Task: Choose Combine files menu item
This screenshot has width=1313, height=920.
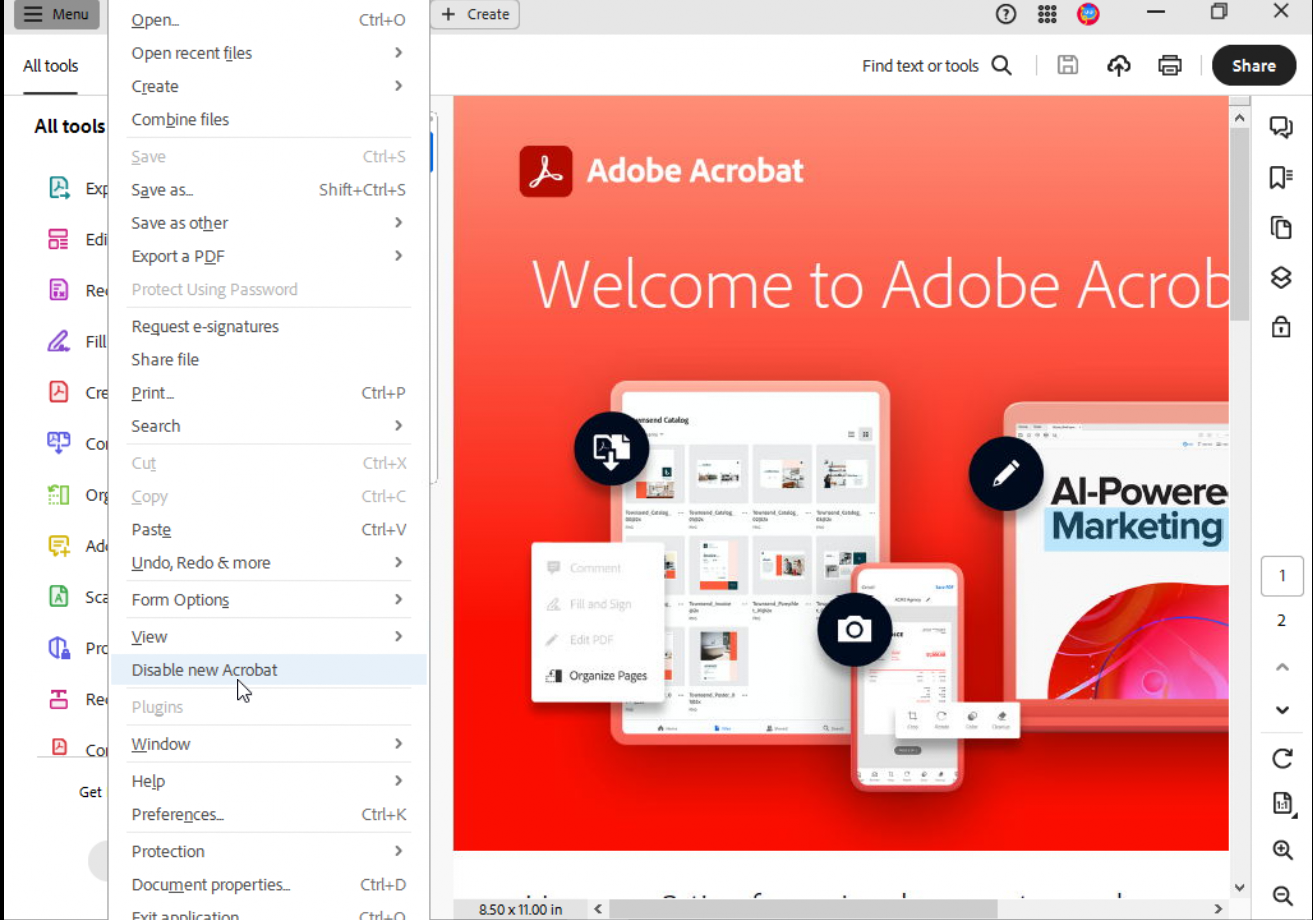Action: [268, 119]
